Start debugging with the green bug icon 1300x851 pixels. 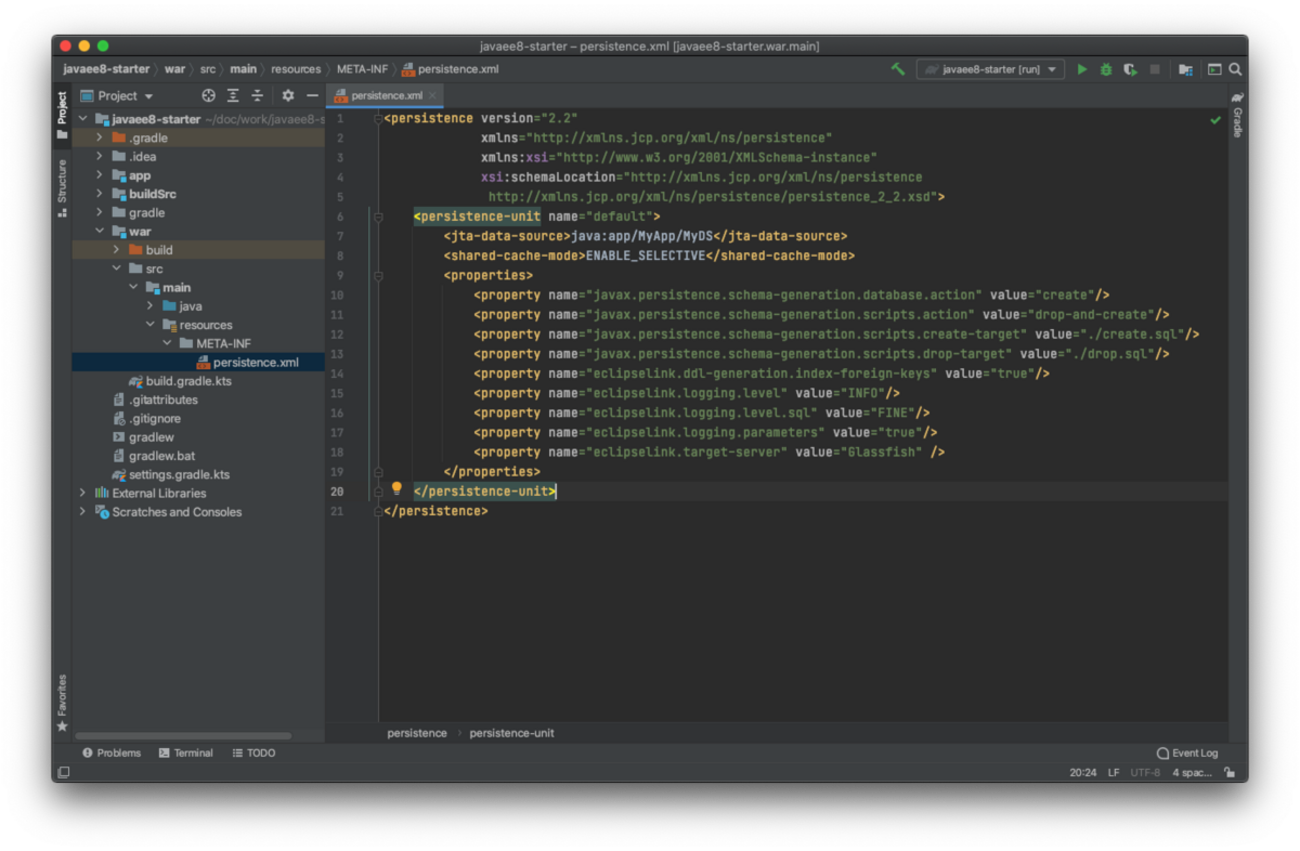tap(1105, 69)
